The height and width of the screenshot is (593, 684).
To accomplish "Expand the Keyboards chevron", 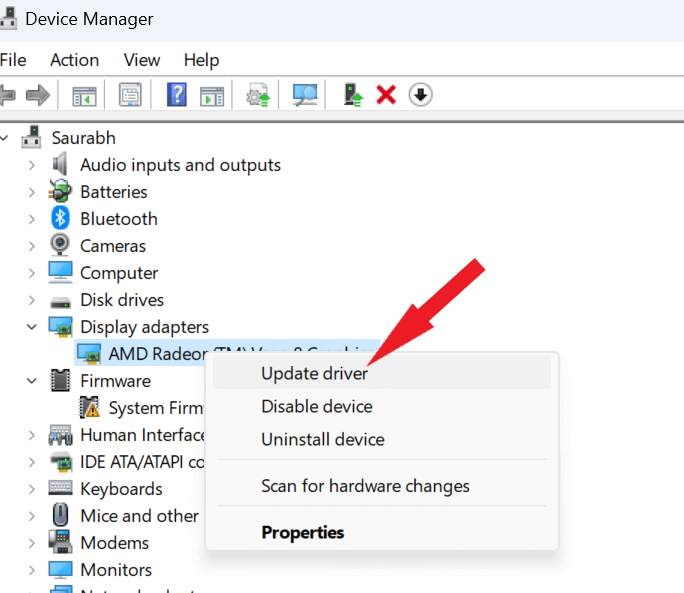I will (31, 489).
